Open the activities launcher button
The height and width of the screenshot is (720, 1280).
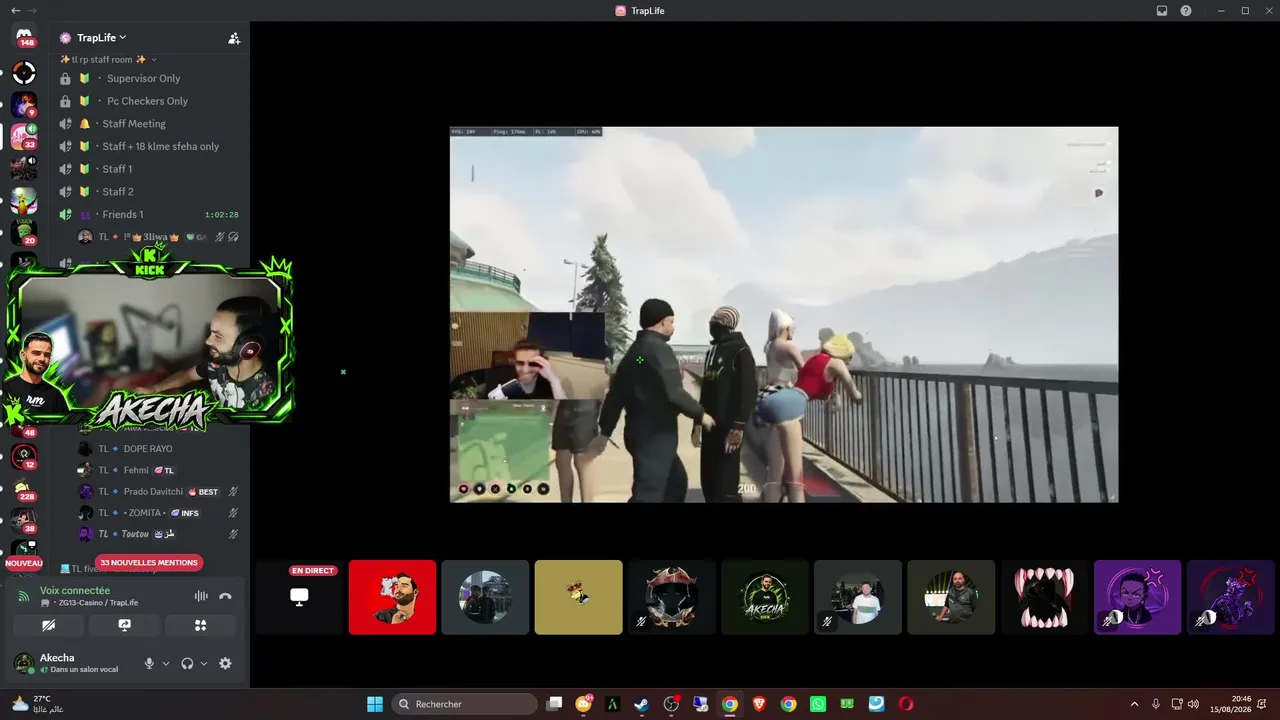(x=200, y=625)
